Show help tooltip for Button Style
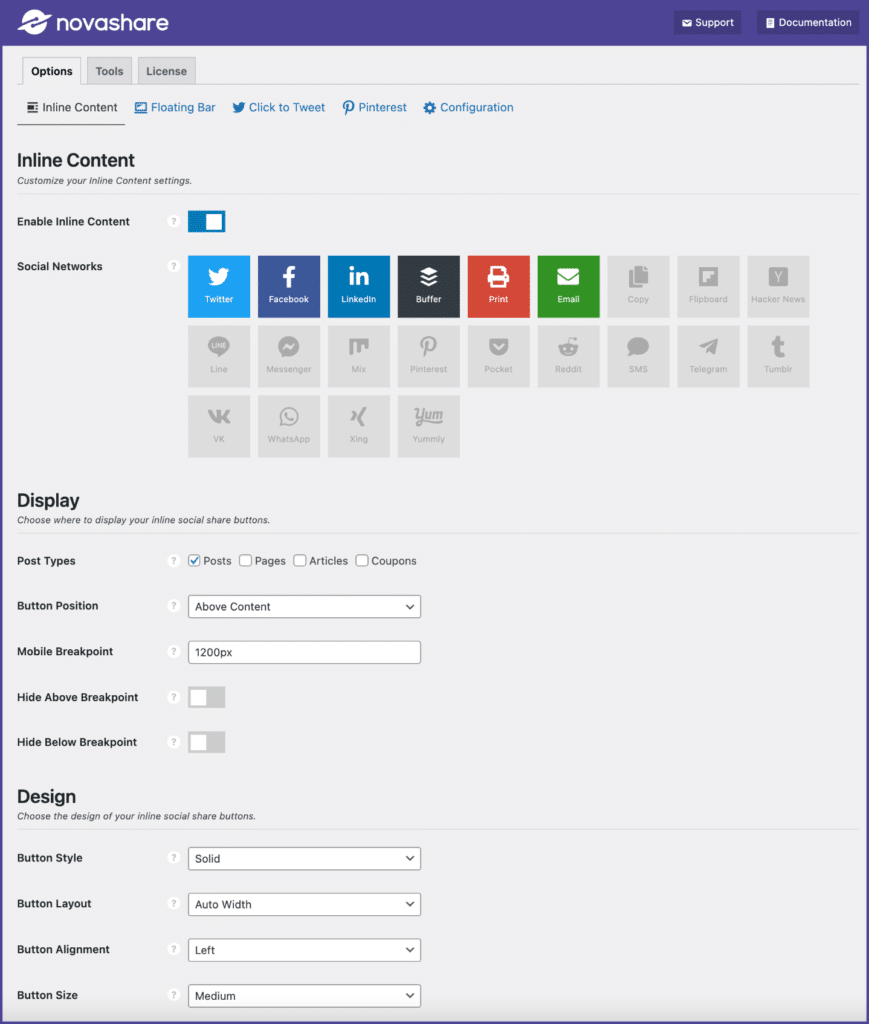Image resolution: width=869 pixels, height=1024 pixels. coord(173,858)
